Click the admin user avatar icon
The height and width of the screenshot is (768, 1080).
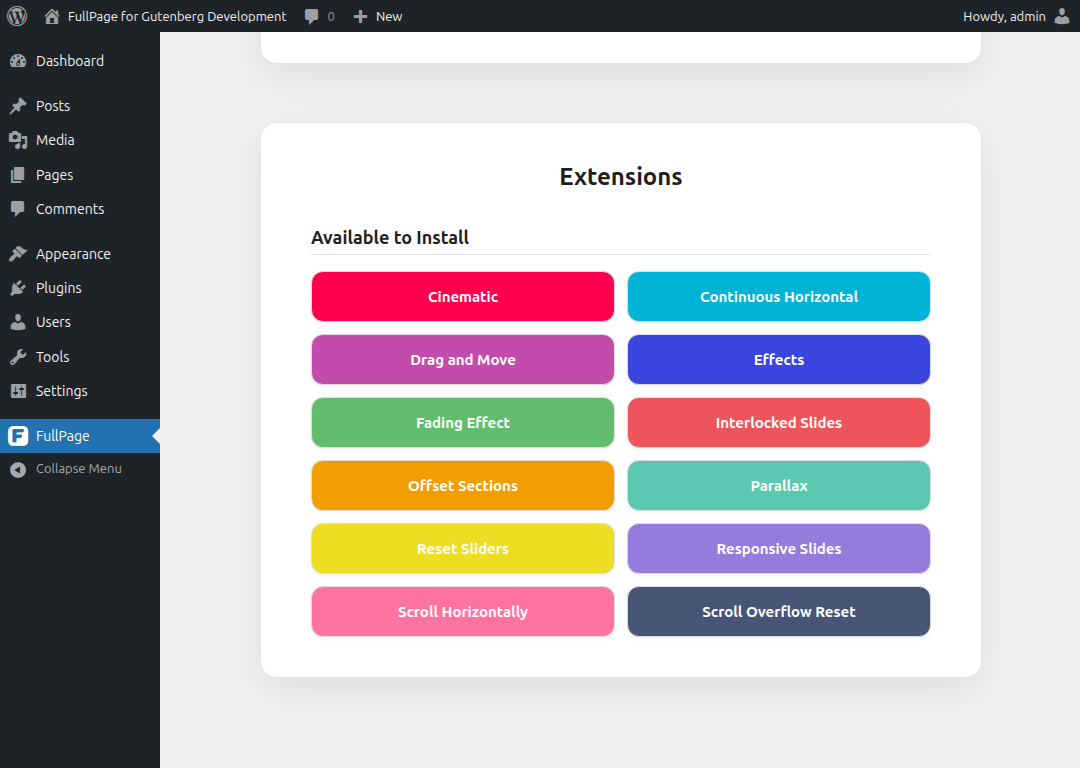click(1062, 16)
